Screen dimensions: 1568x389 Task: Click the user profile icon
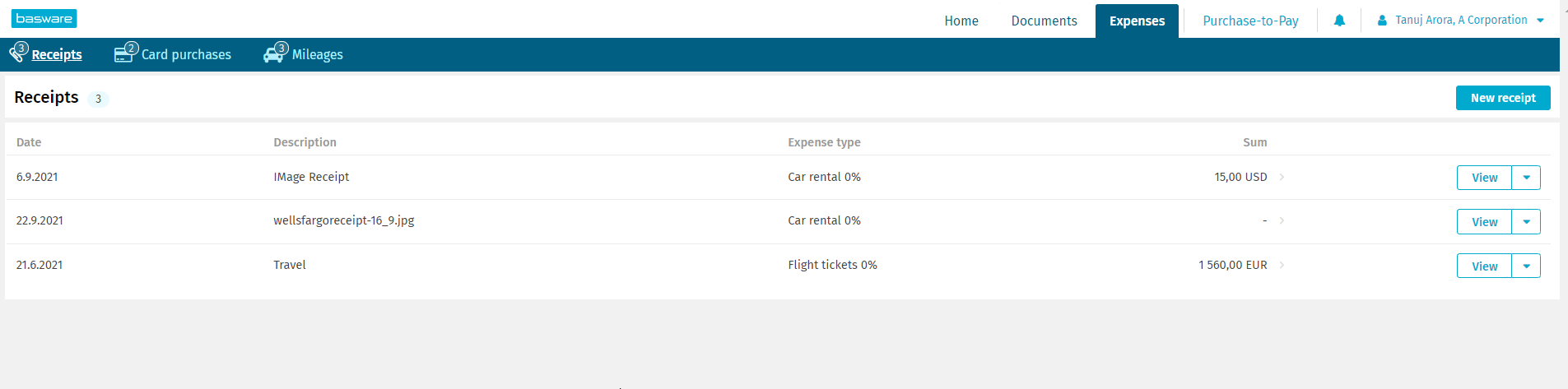(x=1382, y=21)
